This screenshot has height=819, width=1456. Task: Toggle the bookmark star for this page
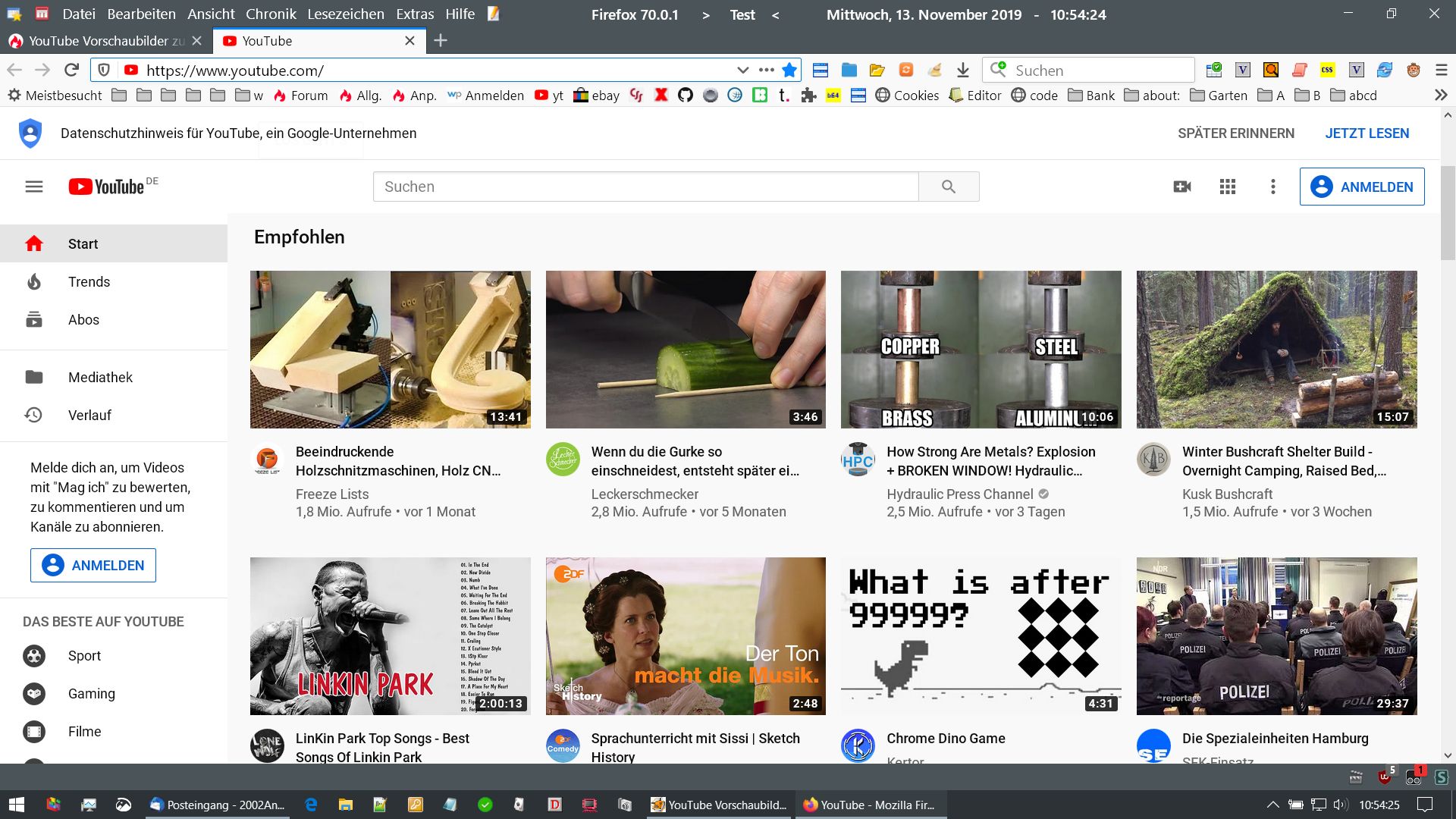789,70
